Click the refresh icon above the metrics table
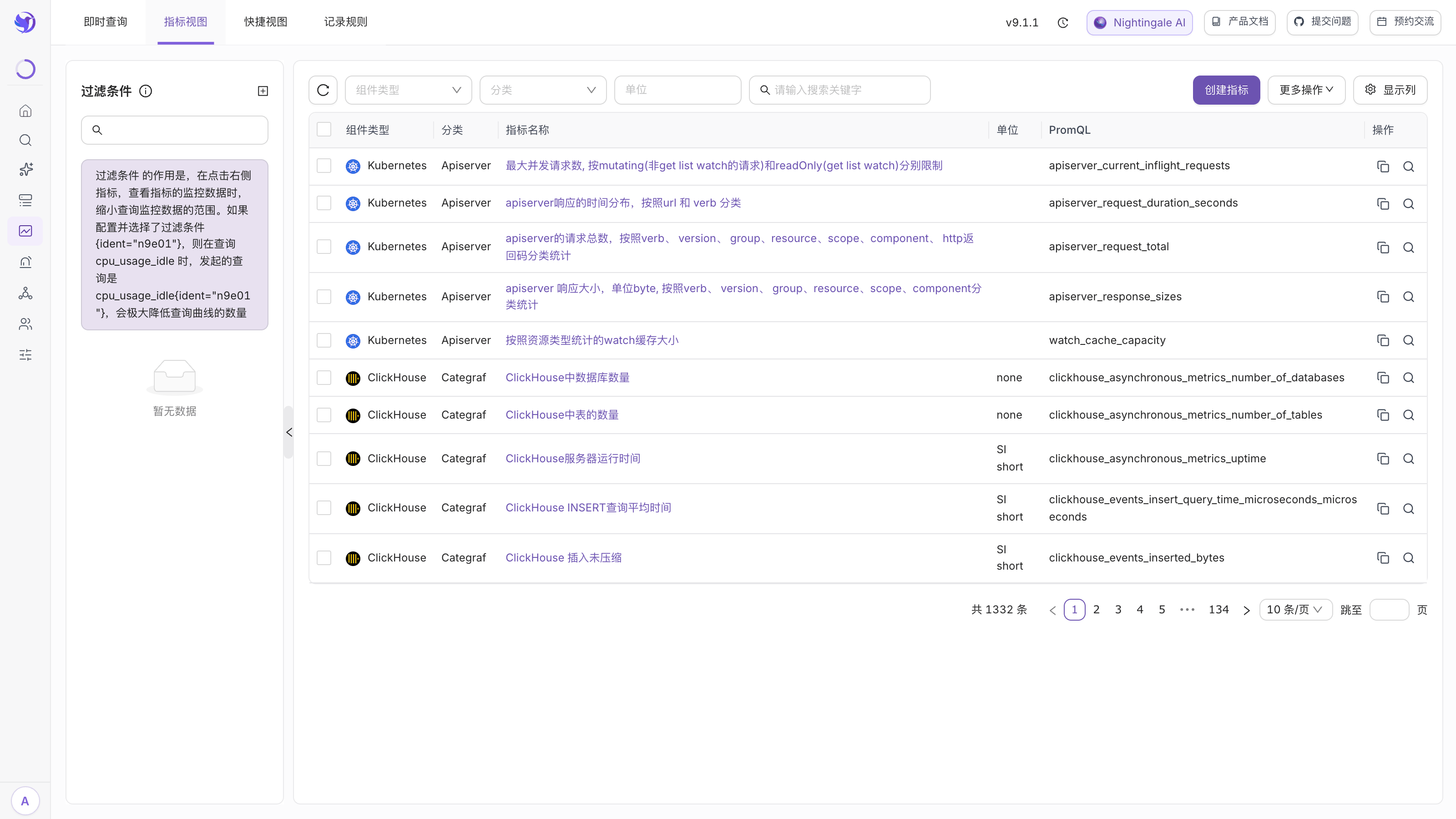 click(324, 90)
